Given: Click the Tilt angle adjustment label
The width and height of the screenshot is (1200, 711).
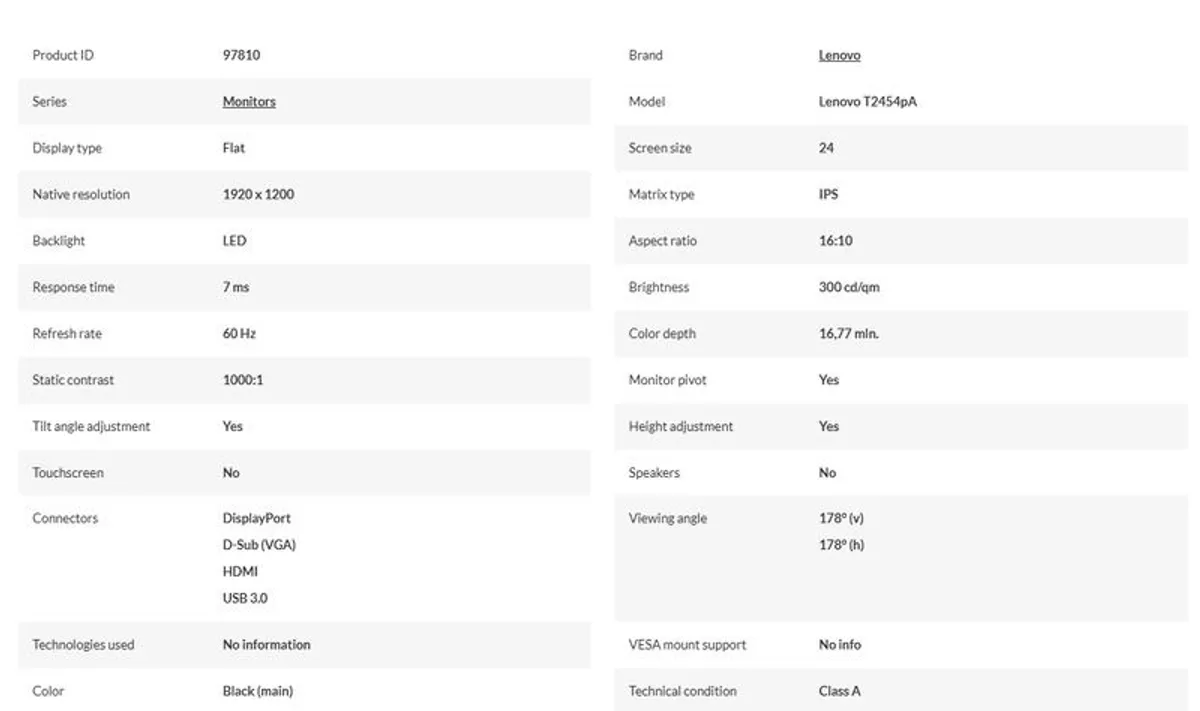Looking at the screenshot, I should click(x=91, y=427).
